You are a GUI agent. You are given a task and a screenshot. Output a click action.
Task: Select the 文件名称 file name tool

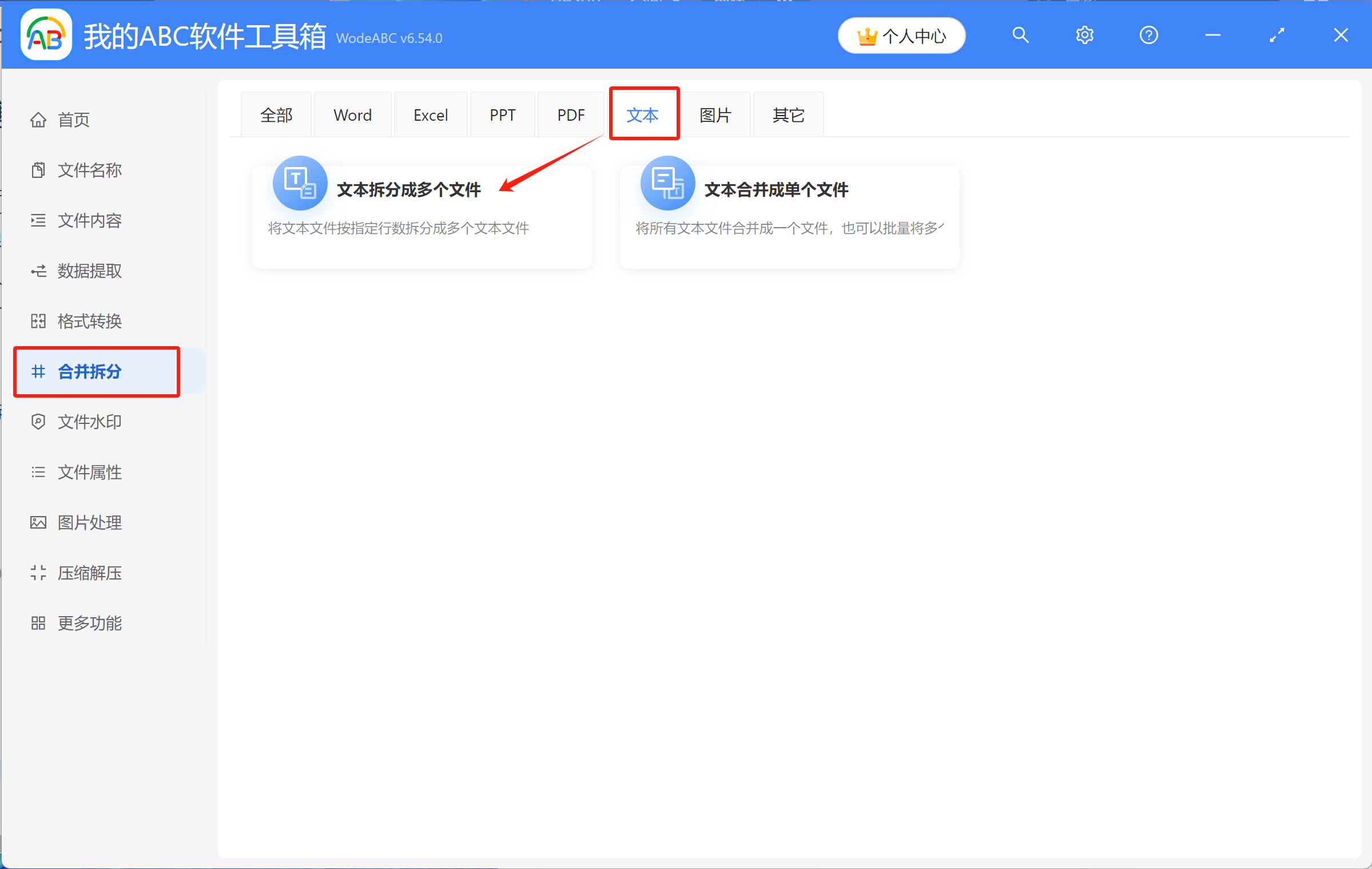pyautogui.click(x=89, y=170)
